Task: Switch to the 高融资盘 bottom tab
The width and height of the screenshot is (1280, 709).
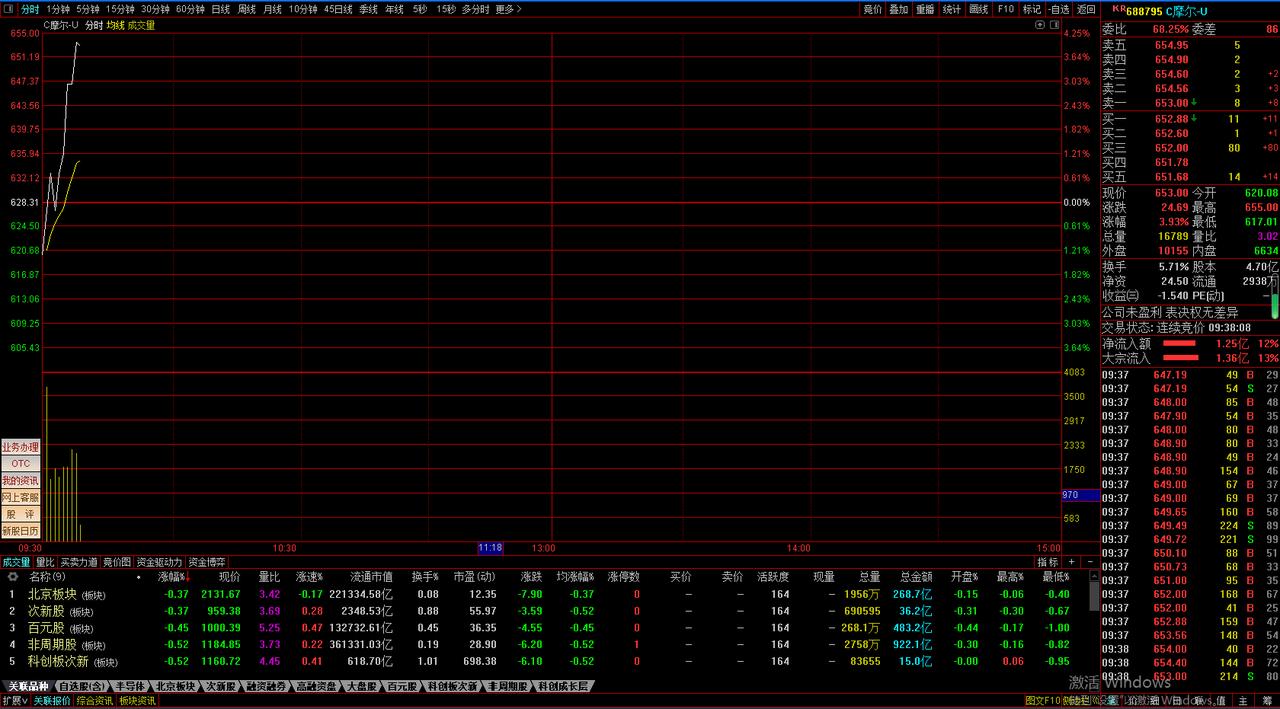Action: (315, 687)
